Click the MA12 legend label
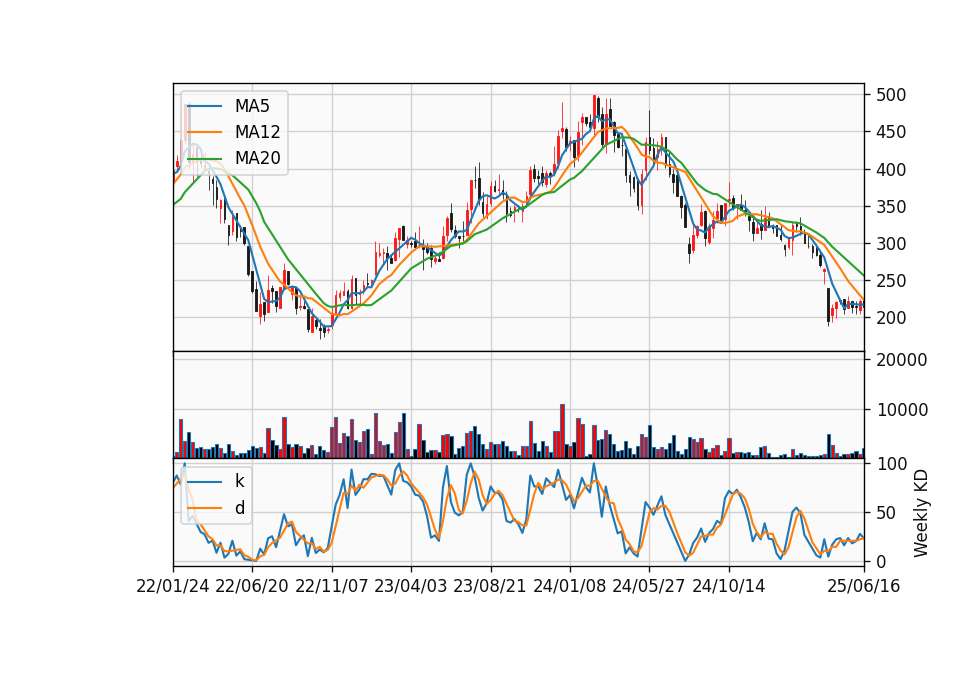Image resolution: width=960 pixels, height=690 pixels. (257, 132)
